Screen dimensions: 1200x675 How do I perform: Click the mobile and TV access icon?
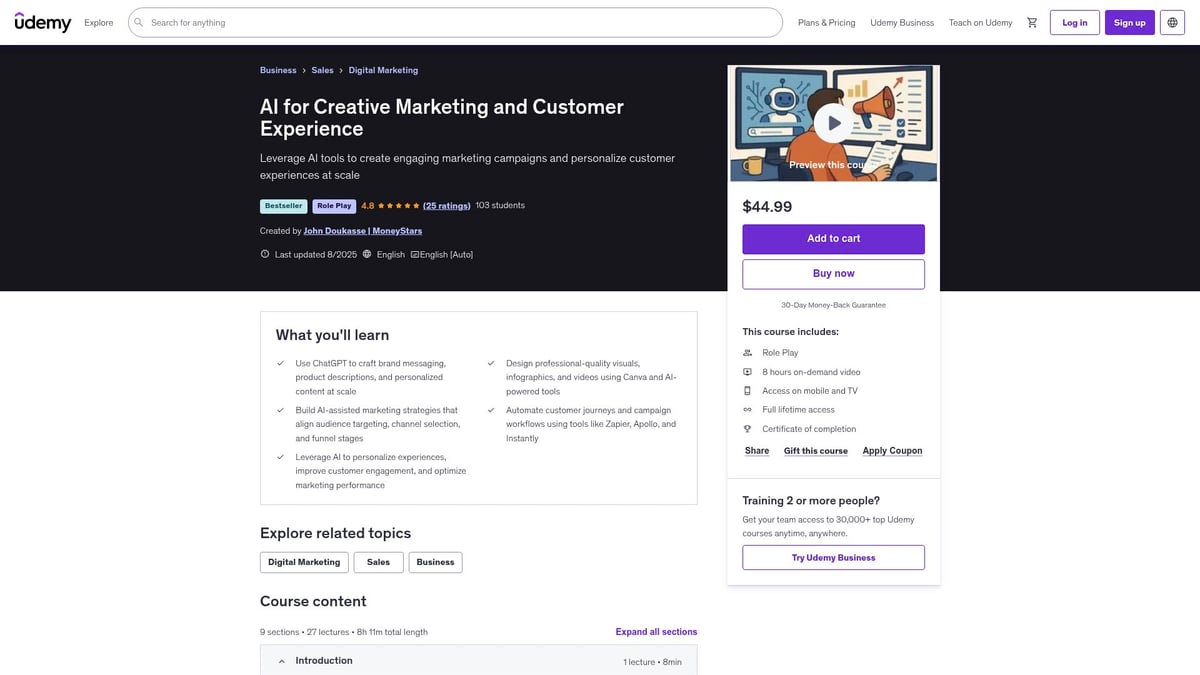point(746,390)
